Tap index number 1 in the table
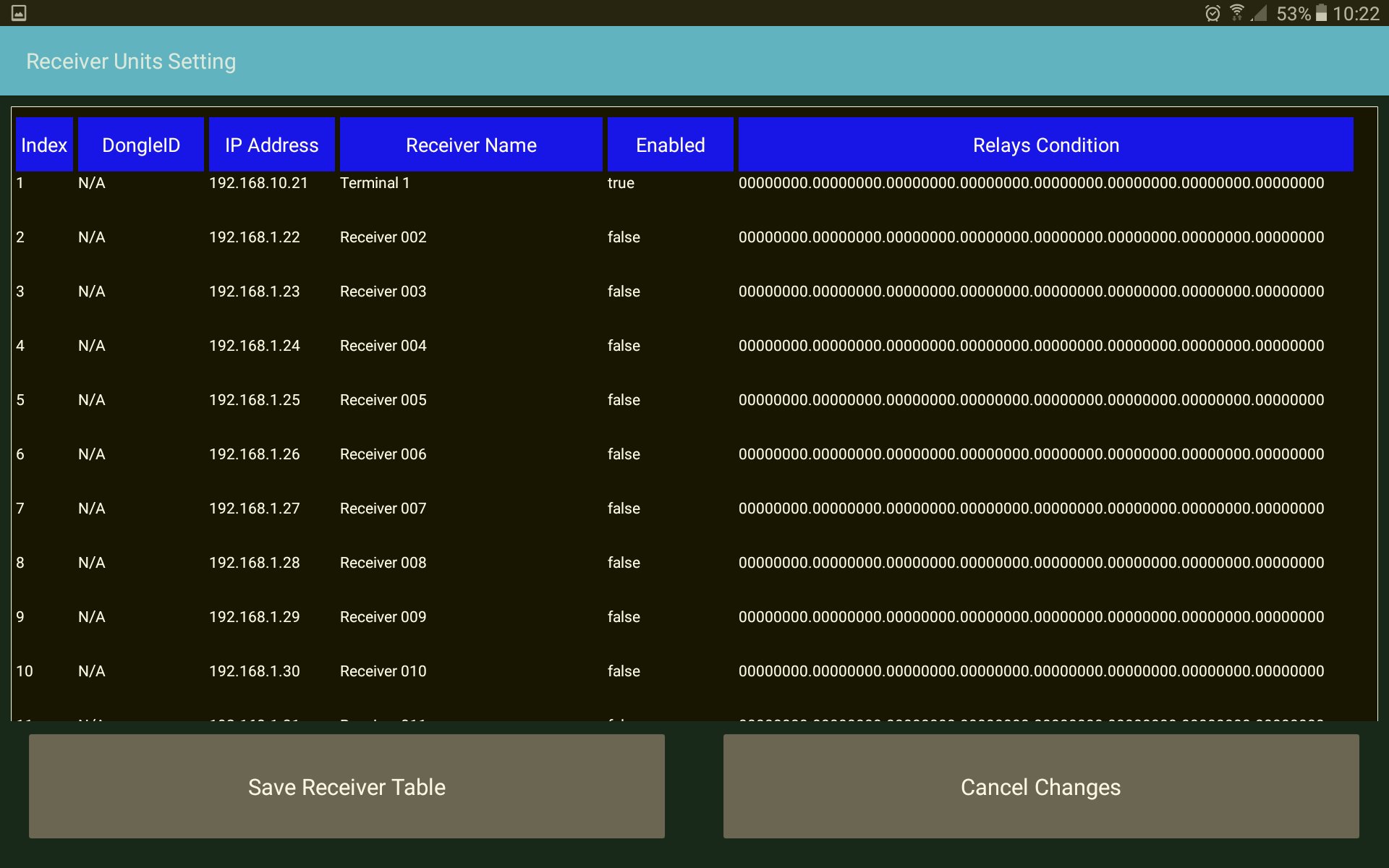Screen dimensions: 1389x868 coord(20,183)
